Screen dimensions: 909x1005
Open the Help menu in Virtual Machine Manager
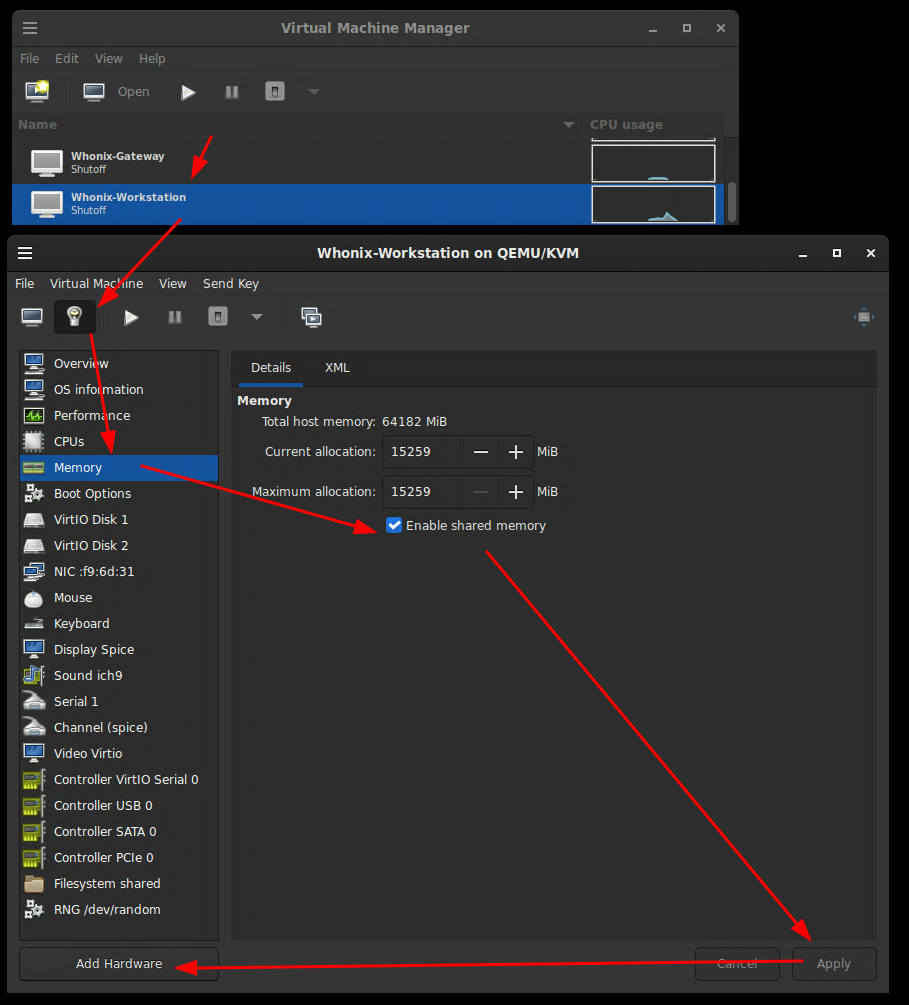(152, 58)
